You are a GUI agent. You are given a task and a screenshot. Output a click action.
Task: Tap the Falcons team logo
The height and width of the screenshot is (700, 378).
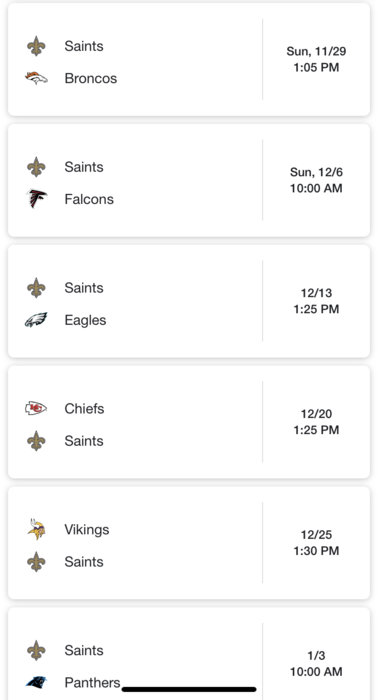(x=36, y=199)
